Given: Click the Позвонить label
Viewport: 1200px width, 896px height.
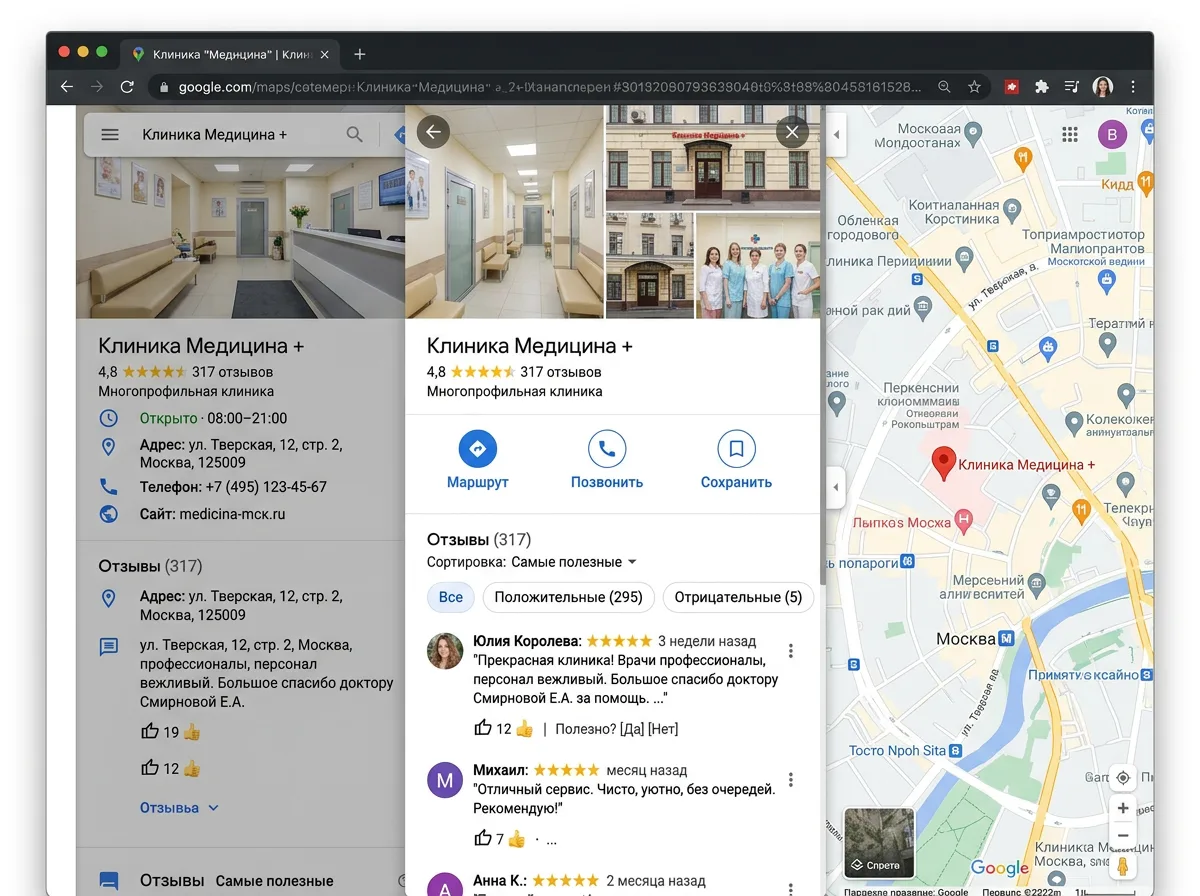Looking at the screenshot, I should click(x=607, y=482).
